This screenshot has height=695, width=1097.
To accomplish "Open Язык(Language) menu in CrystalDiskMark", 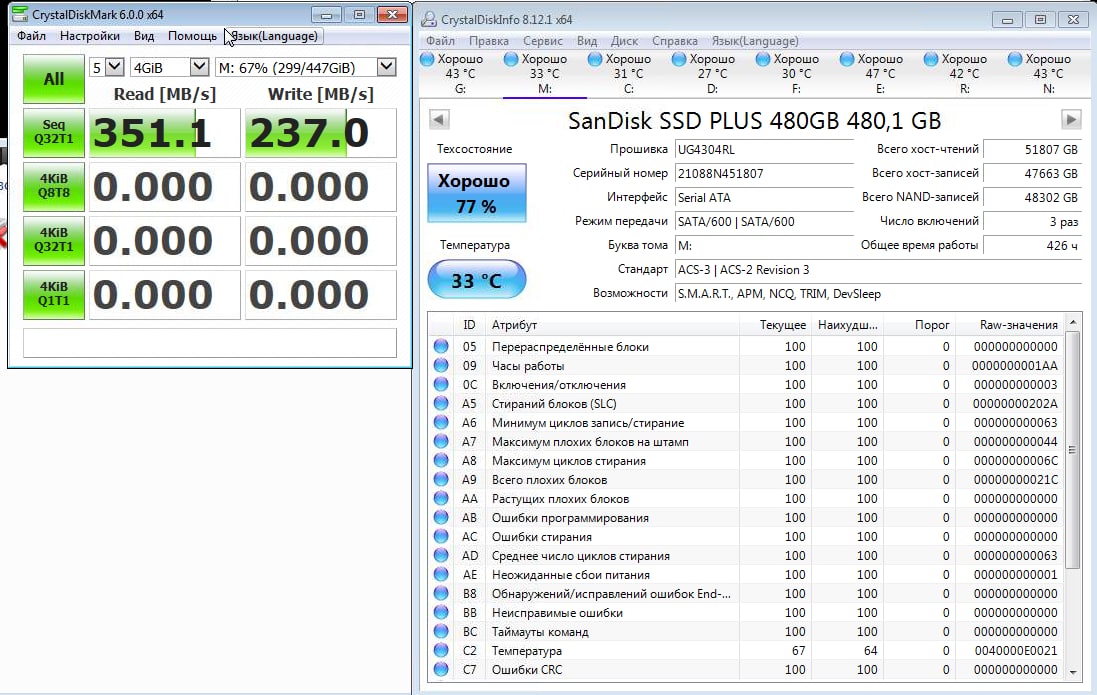I will [x=274, y=36].
